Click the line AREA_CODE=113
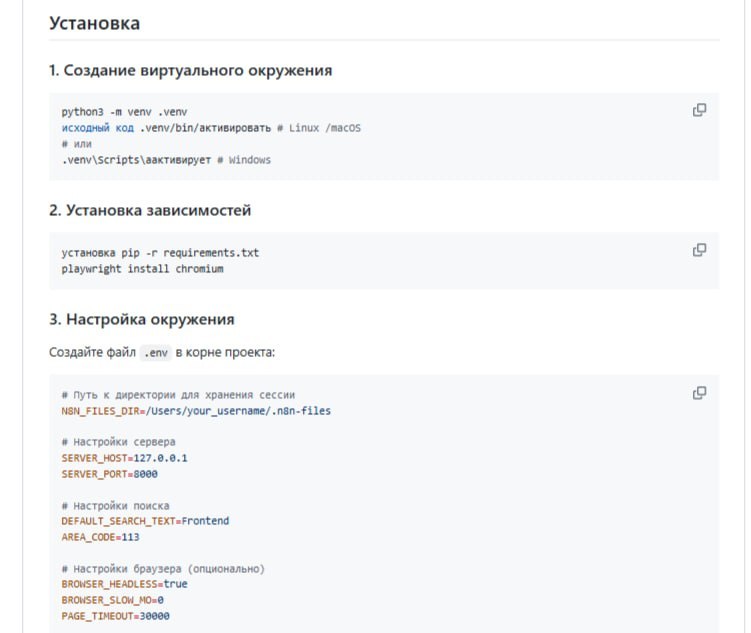The image size is (751, 633). click(100, 537)
